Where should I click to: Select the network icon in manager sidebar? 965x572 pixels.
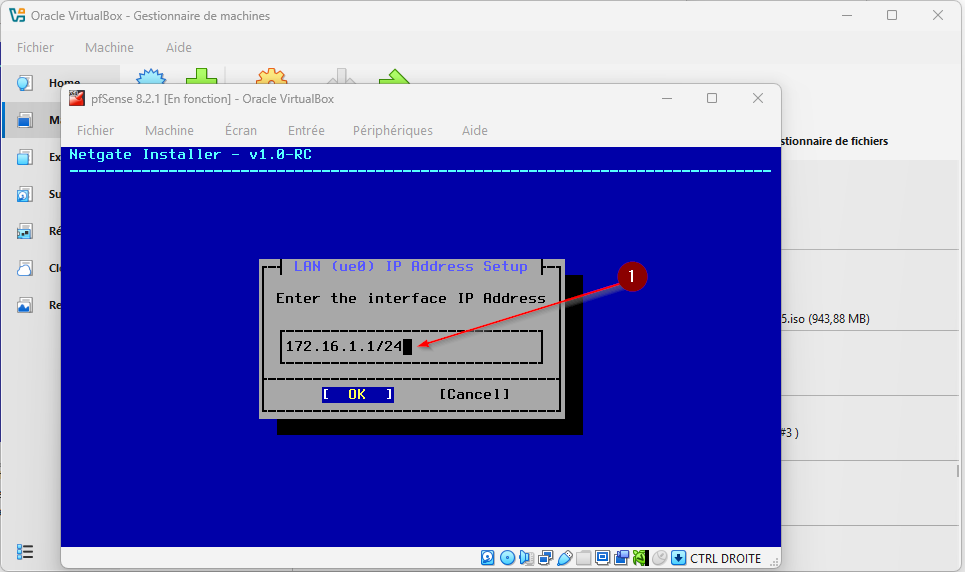tap(25, 231)
